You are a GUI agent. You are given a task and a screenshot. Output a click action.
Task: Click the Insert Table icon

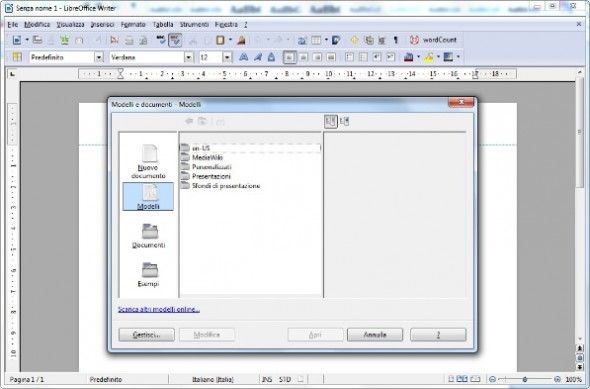click(x=316, y=40)
